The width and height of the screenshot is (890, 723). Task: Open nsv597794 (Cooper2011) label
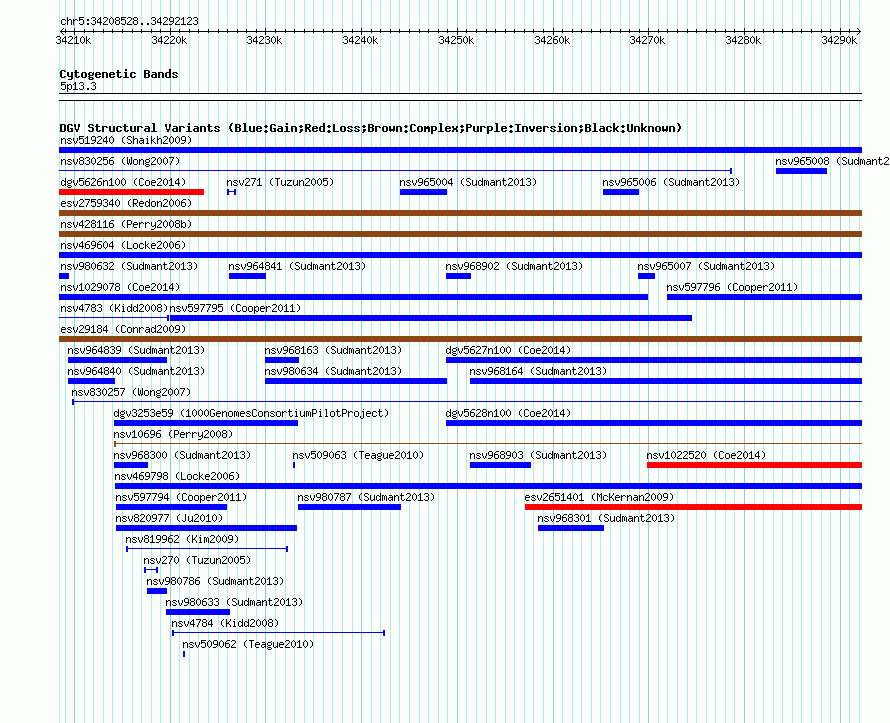(x=181, y=497)
